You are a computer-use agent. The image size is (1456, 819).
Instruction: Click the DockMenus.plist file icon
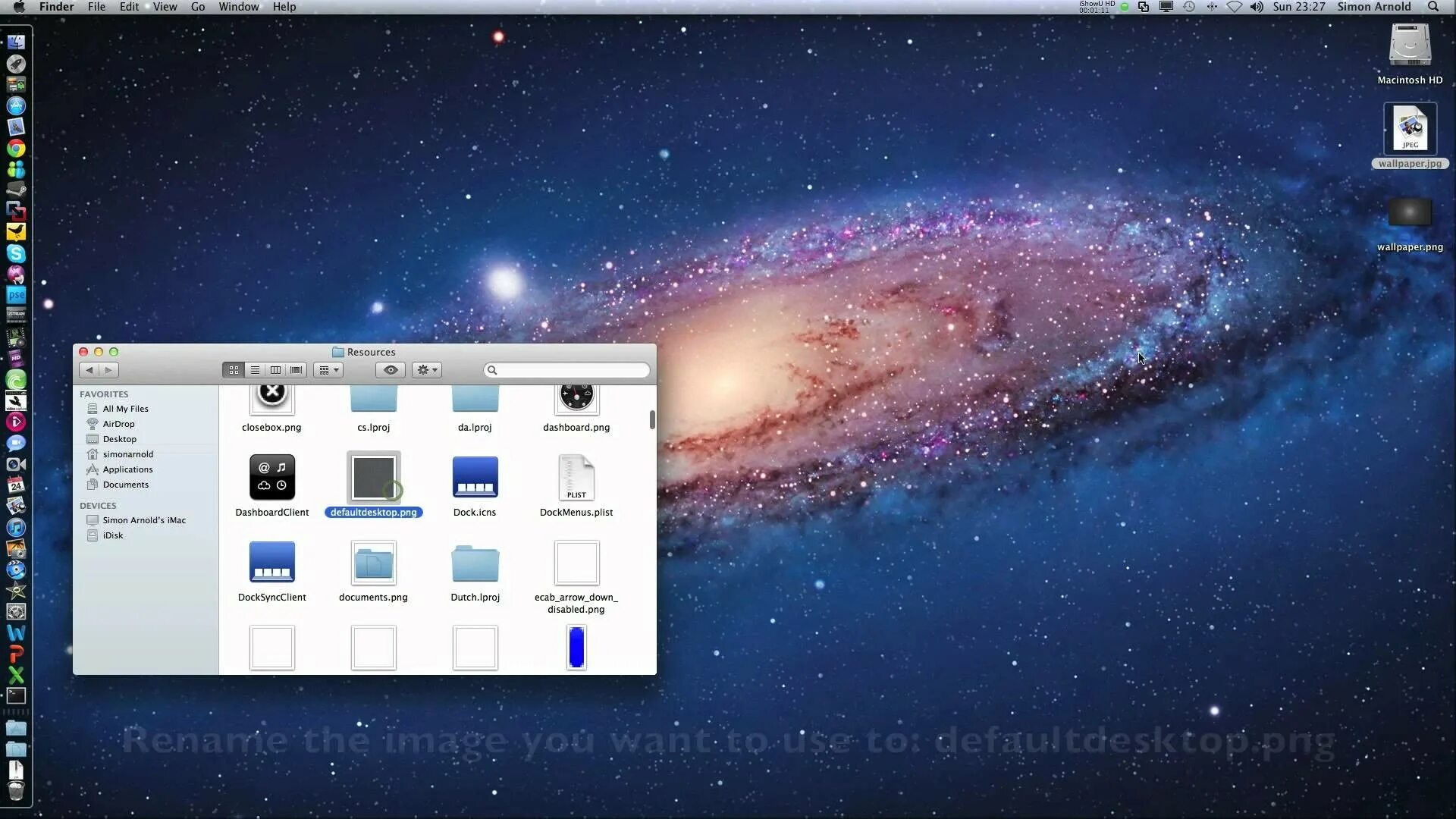tap(576, 477)
